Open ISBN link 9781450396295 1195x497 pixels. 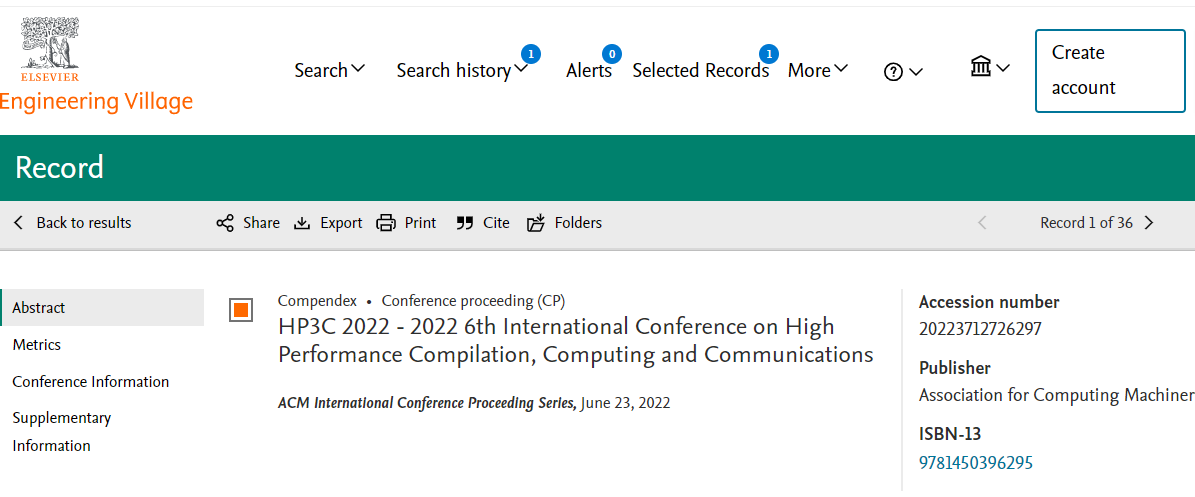tap(976, 463)
